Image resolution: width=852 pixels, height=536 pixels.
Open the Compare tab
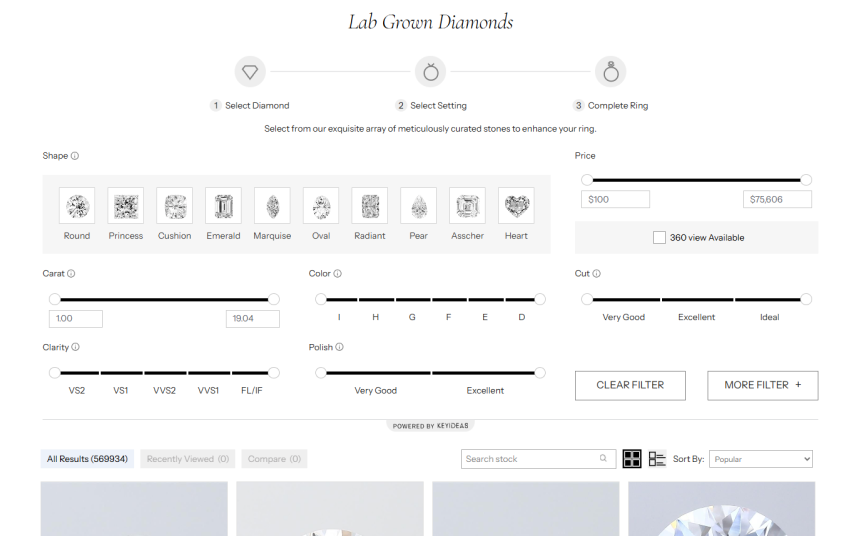coord(274,459)
